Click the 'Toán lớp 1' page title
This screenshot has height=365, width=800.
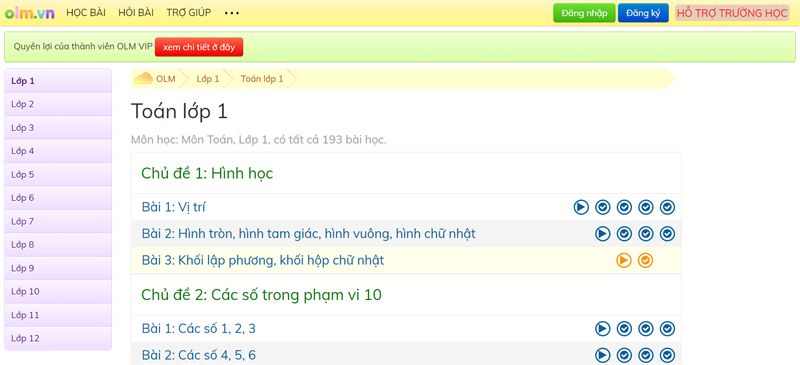(x=179, y=111)
